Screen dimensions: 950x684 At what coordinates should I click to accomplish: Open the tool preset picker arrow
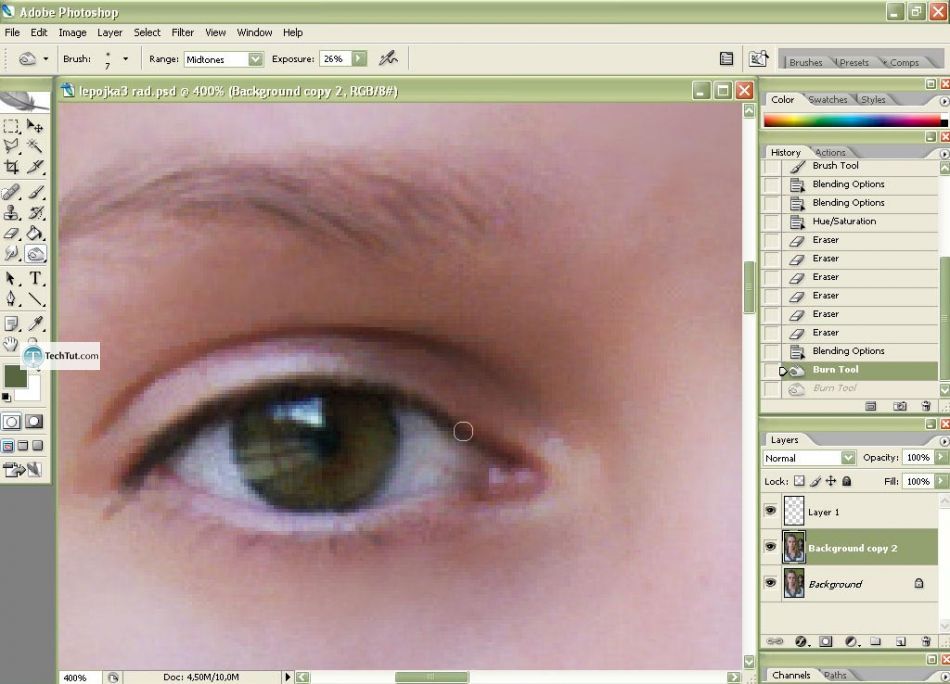pyautogui.click(x=45, y=59)
